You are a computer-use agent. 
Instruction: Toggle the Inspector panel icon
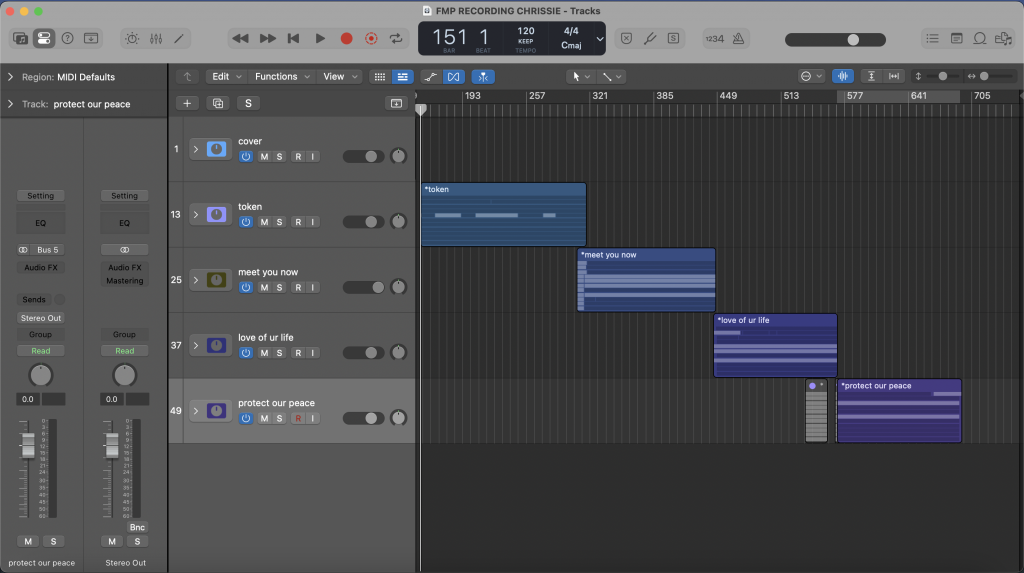point(44,39)
